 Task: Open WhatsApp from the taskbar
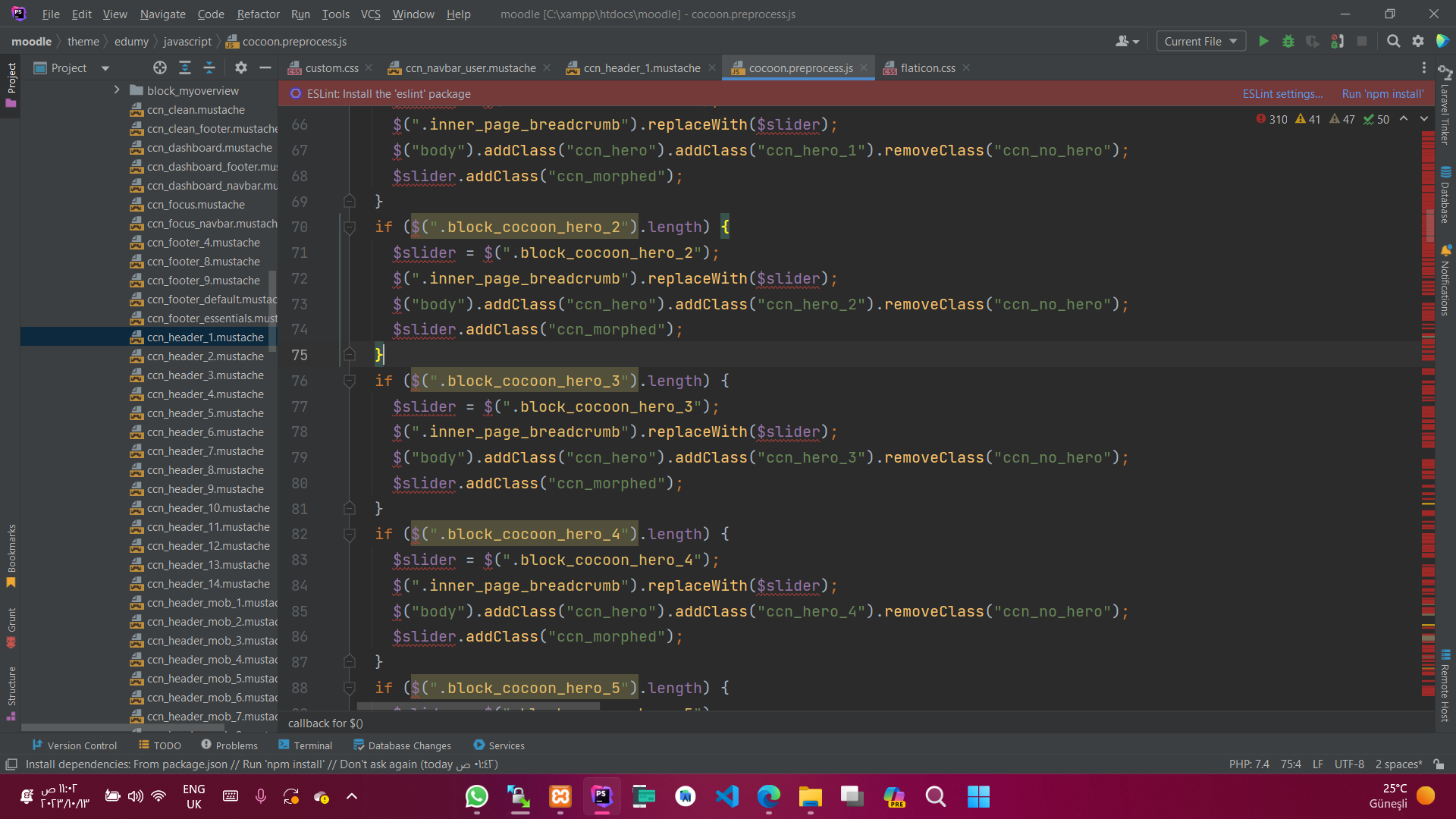tap(477, 796)
